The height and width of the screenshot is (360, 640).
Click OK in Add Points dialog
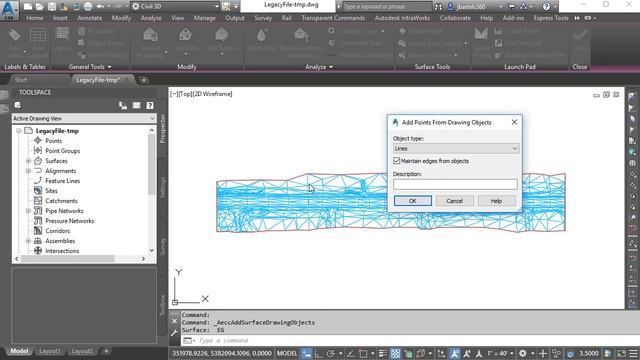(x=413, y=201)
